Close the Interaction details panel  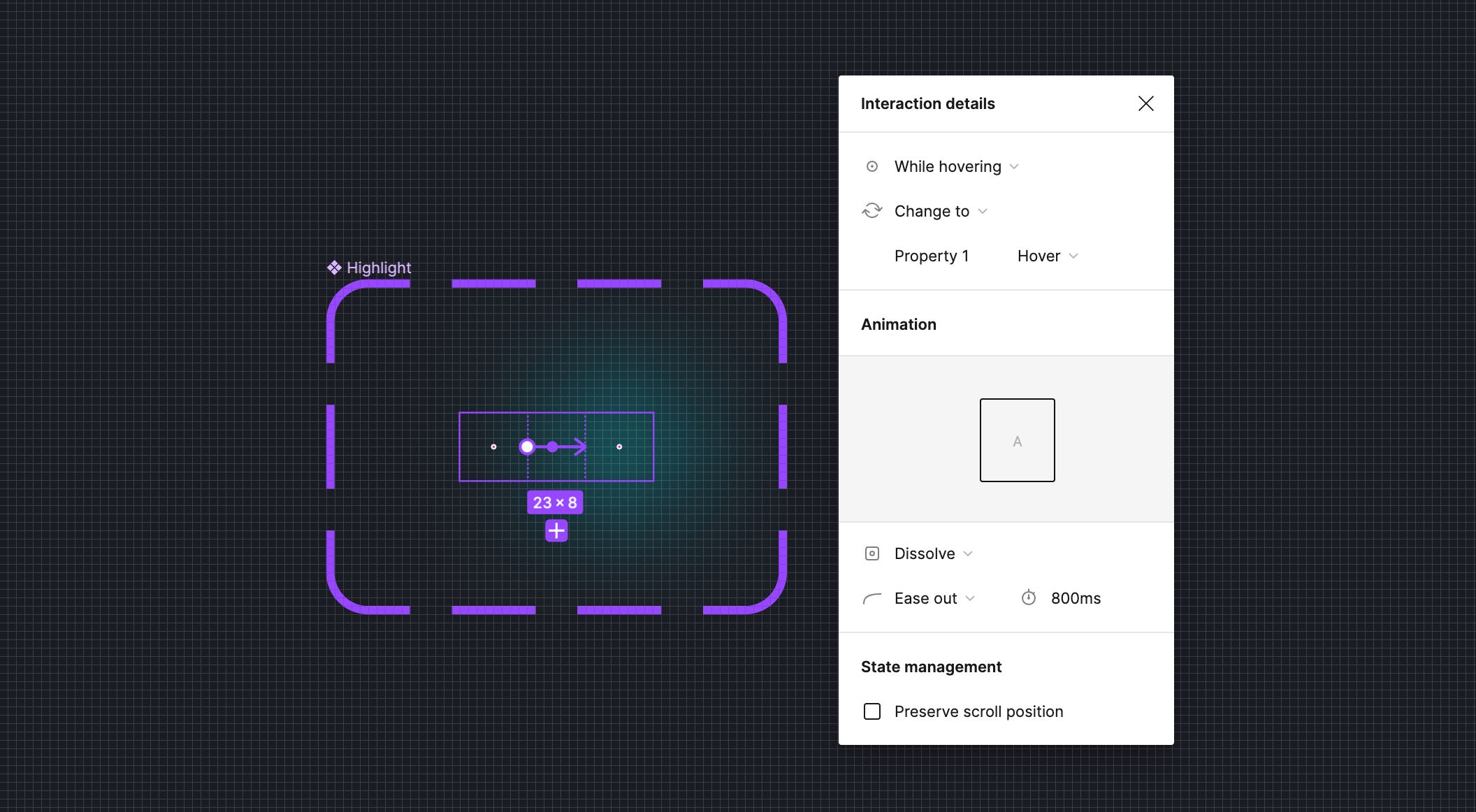[x=1145, y=103]
